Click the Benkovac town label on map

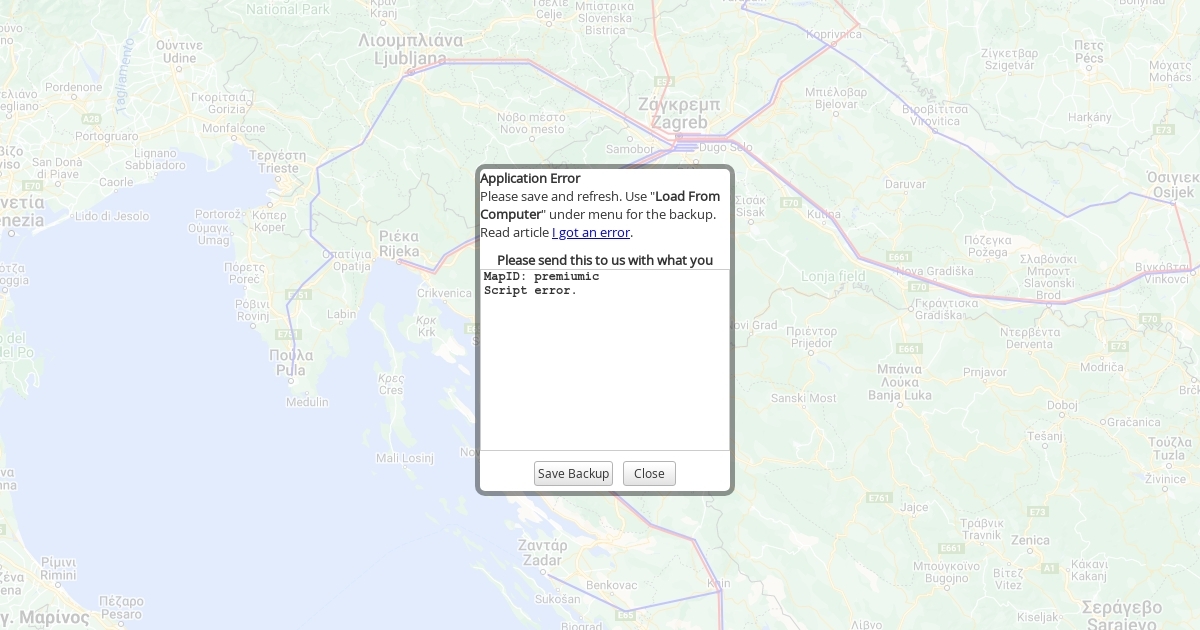click(x=611, y=584)
